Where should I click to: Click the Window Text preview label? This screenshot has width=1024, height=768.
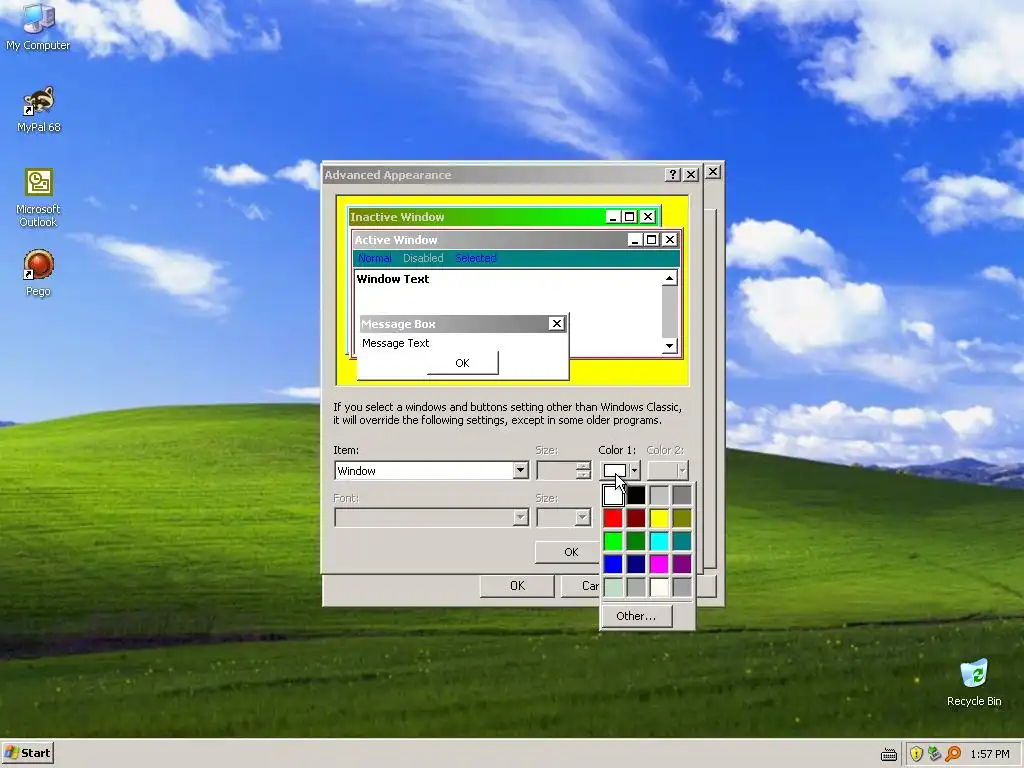click(393, 279)
